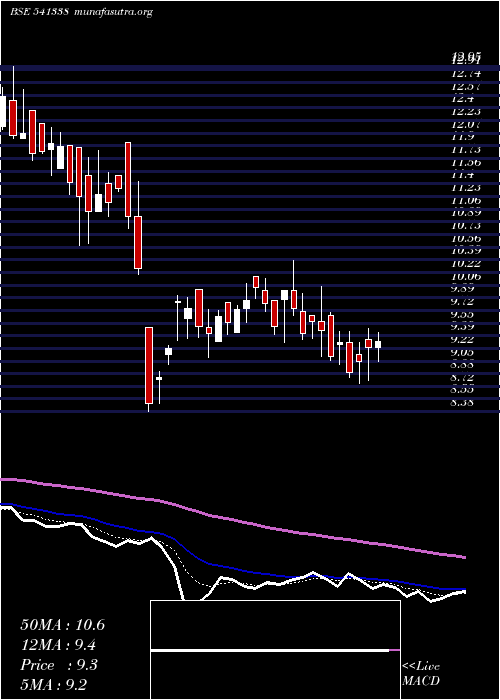
Task: Click the MACD histogram box
Action: 275,650
